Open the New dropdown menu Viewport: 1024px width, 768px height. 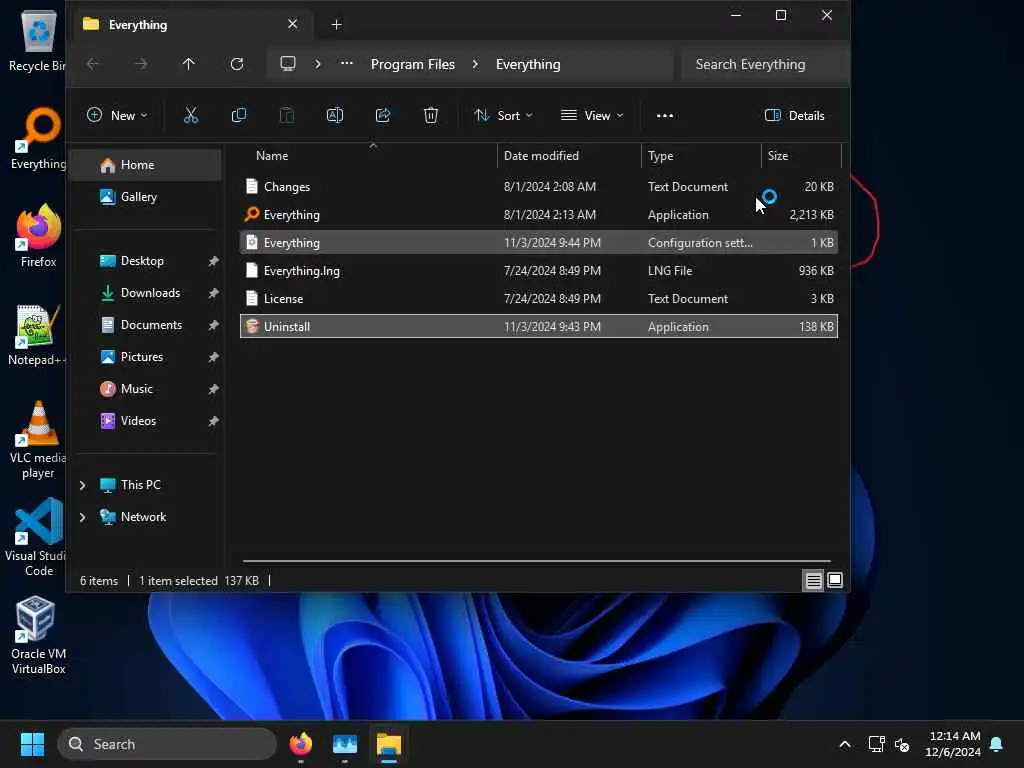(118, 116)
